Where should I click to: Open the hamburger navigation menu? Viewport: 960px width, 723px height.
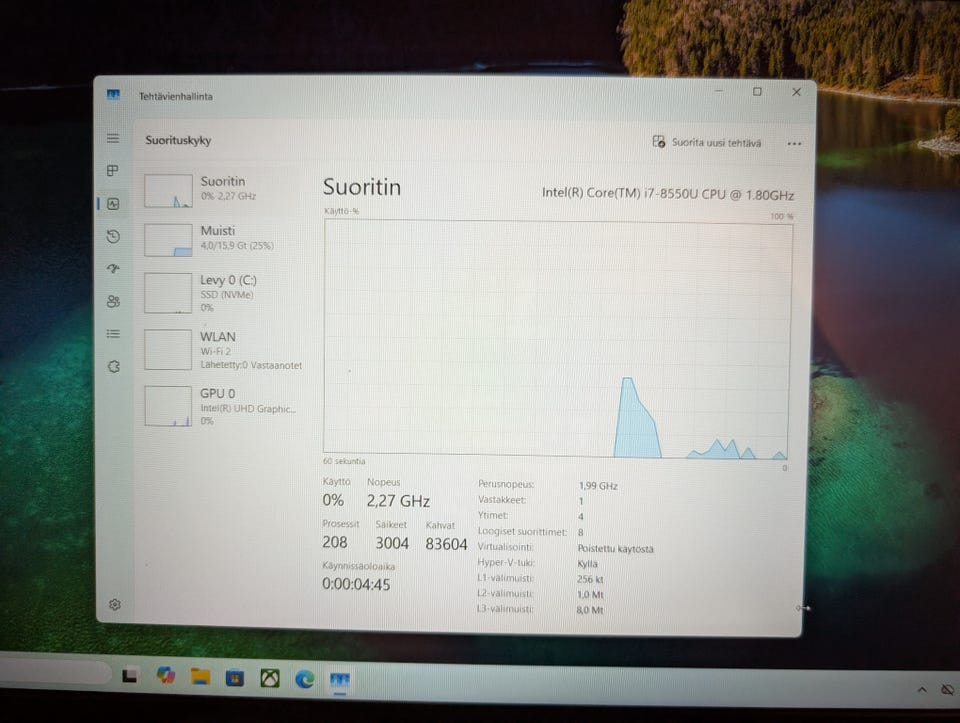coord(113,138)
